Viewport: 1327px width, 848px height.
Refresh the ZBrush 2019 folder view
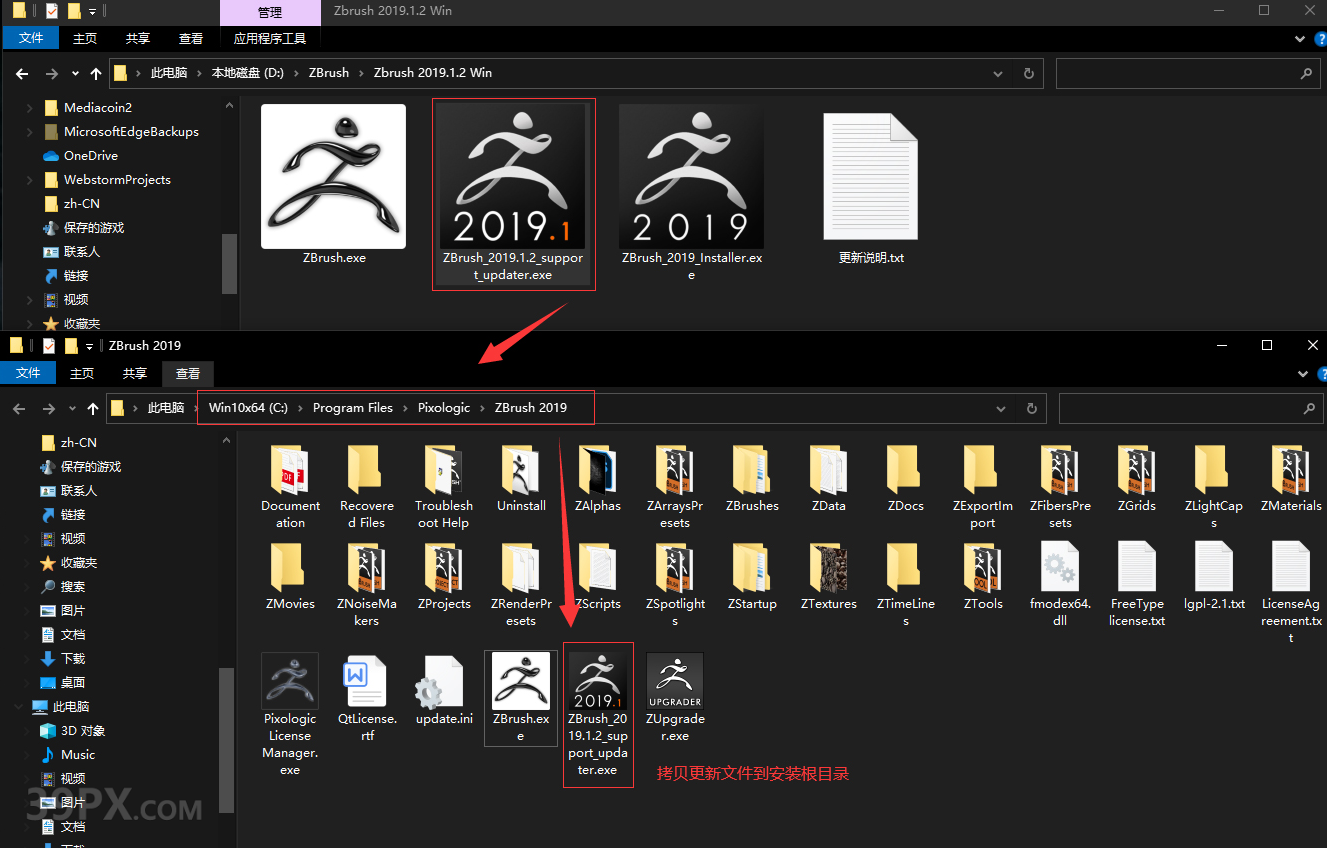pos(1031,408)
